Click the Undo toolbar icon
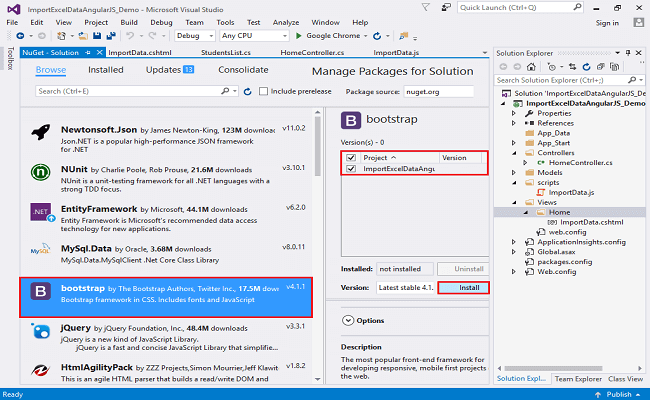Screen dimensions: 650x400 coord(130,36)
